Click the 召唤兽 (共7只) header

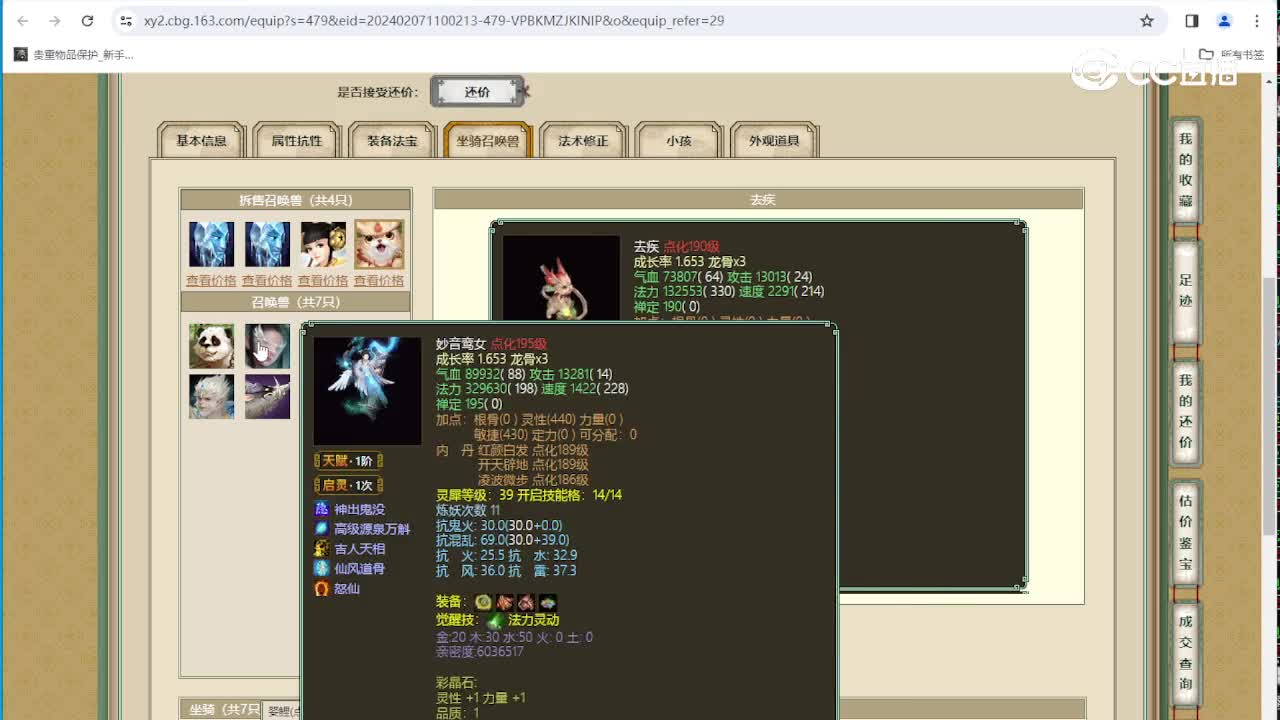[x=295, y=302]
